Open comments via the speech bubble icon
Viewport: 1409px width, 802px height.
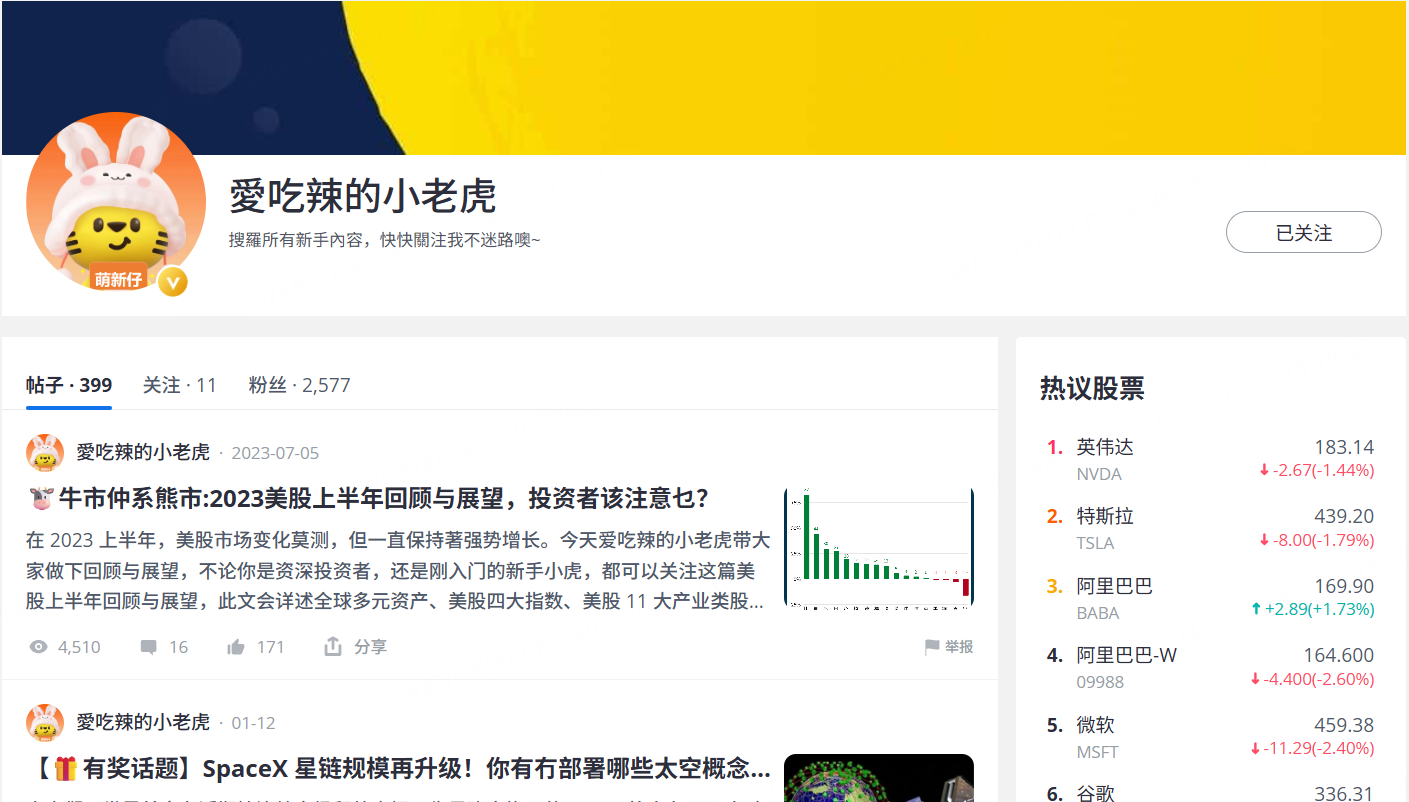pyautogui.click(x=149, y=647)
